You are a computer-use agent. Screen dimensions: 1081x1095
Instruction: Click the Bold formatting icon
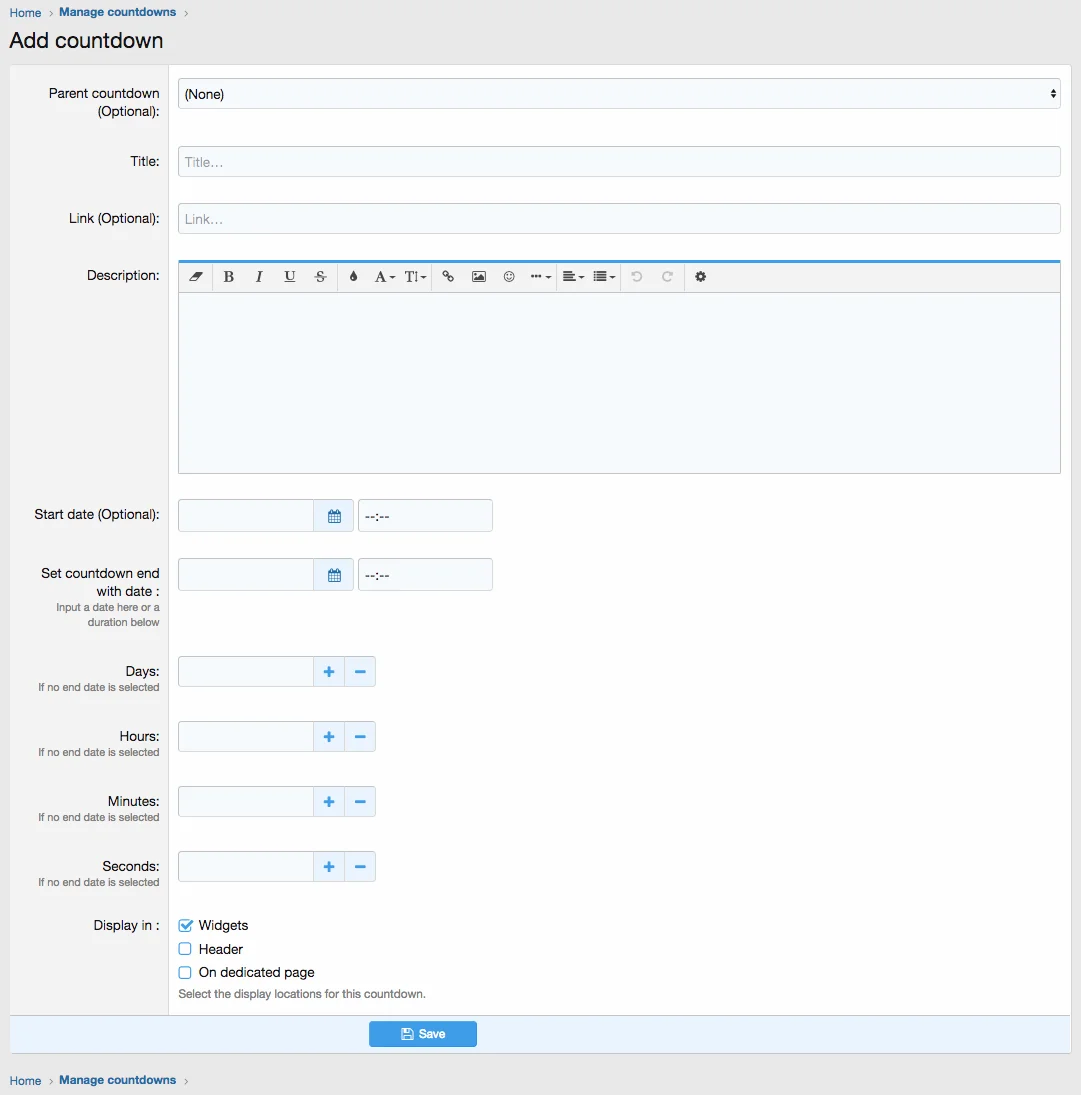tap(229, 277)
